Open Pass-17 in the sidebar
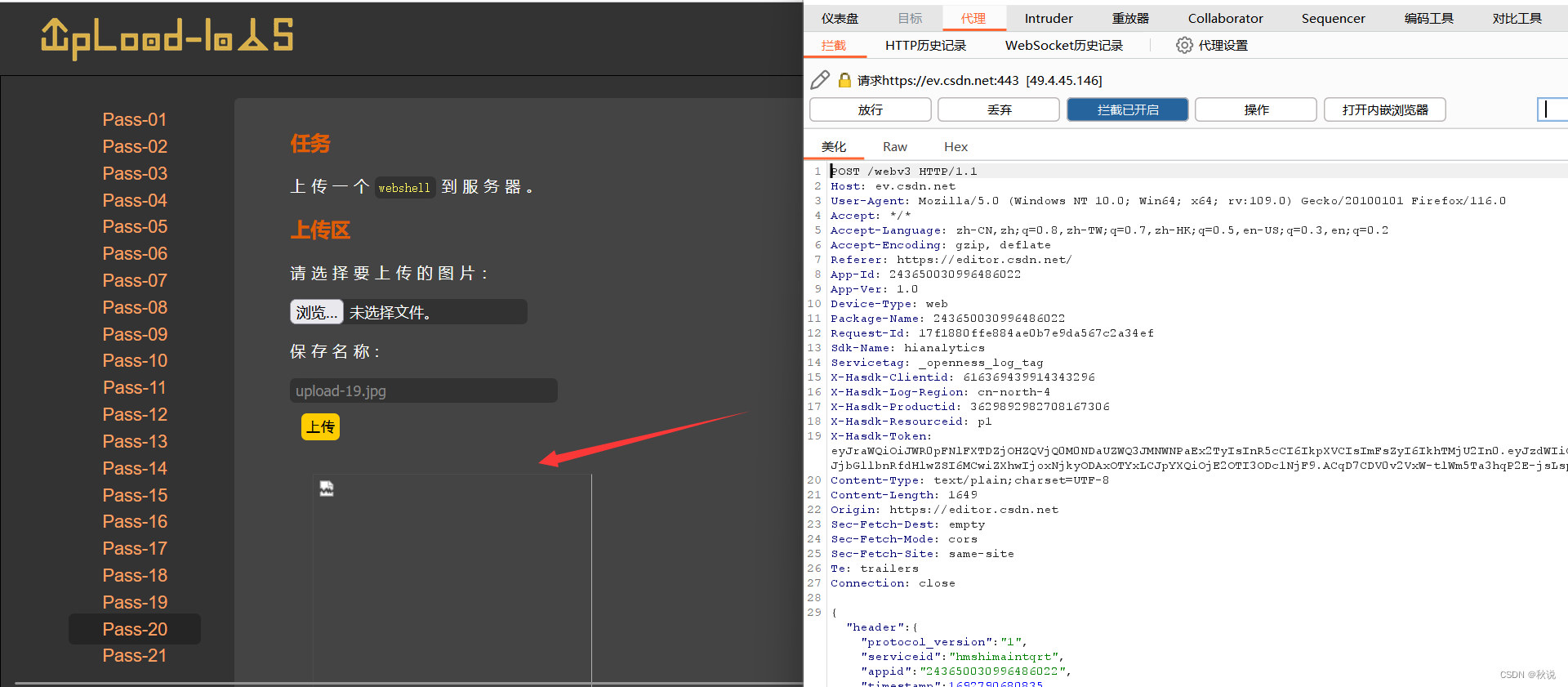Viewport: 1568px width, 687px height. [135, 548]
